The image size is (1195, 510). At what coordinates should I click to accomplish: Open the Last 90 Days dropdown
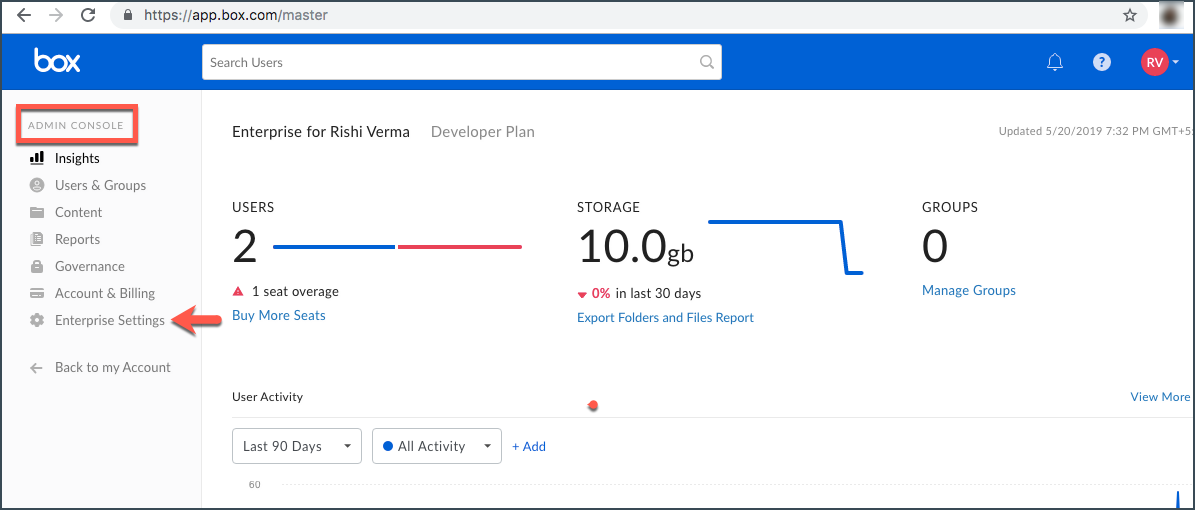click(x=296, y=446)
